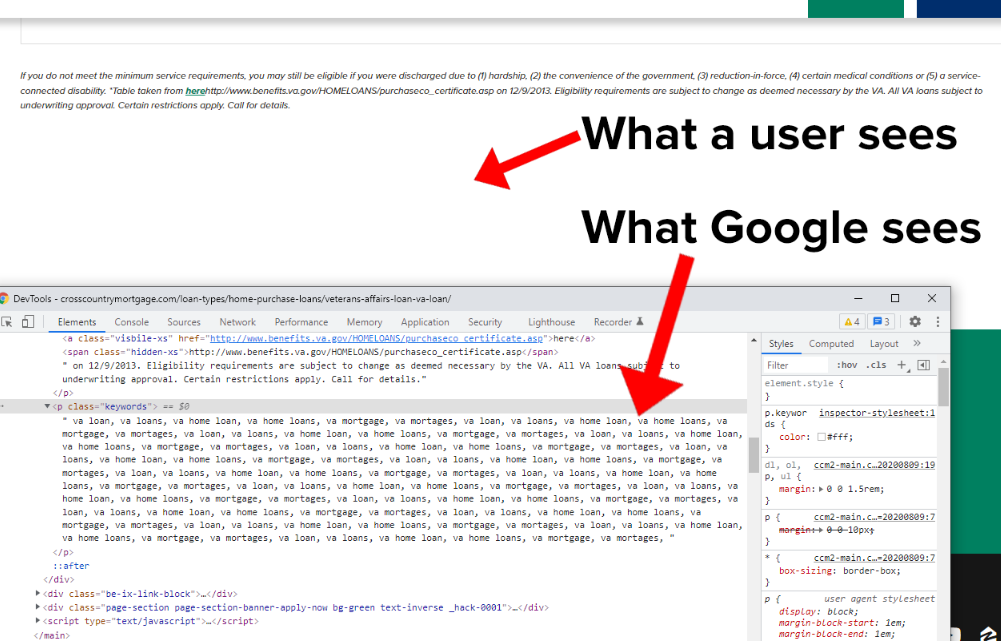Click the Styles Filter input field

point(795,365)
